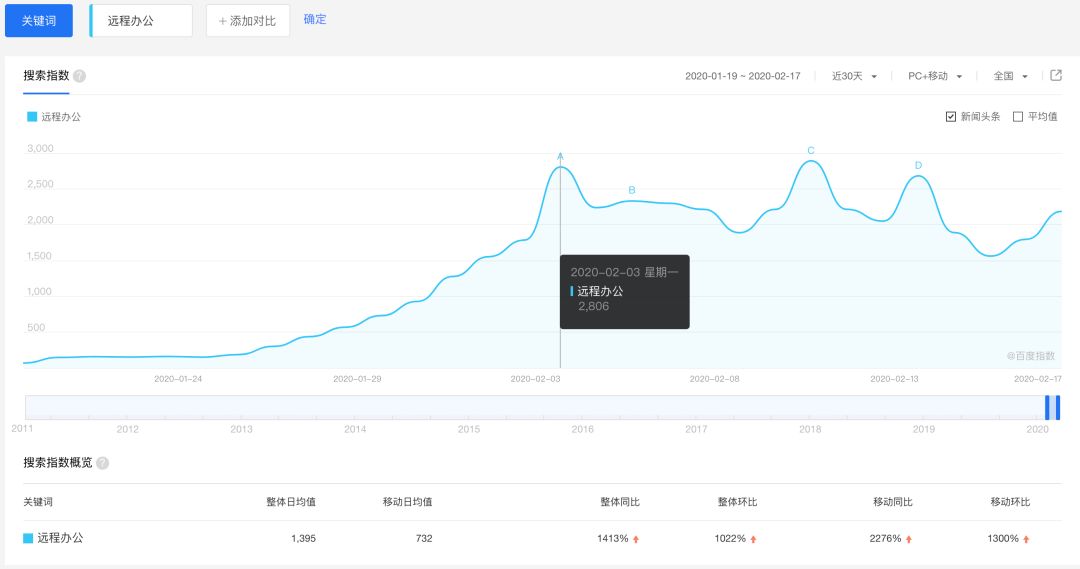
Task: Click the help icon beside 搜索指数概览
Action: pyautogui.click(x=103, y=463)
